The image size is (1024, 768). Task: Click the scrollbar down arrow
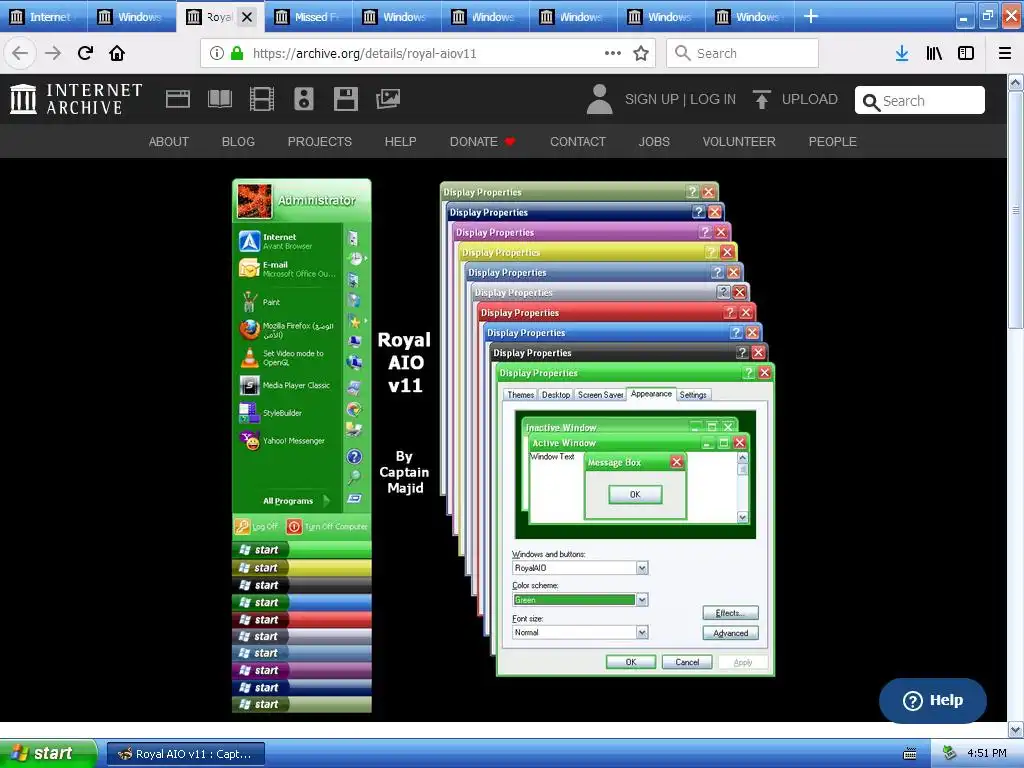[1016, 729]
